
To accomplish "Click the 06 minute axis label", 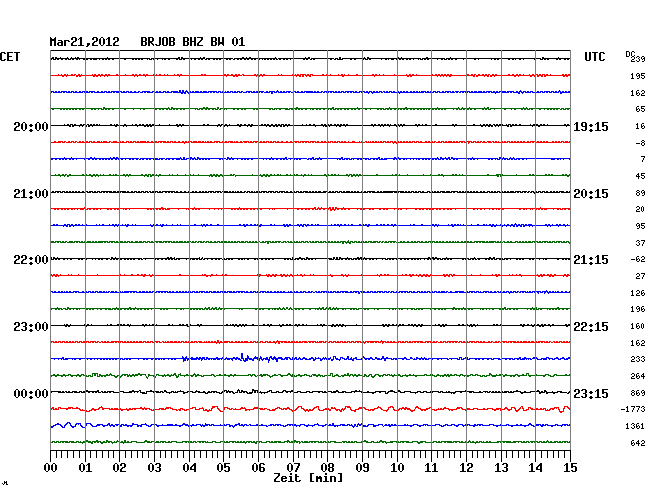I will 258,468.
